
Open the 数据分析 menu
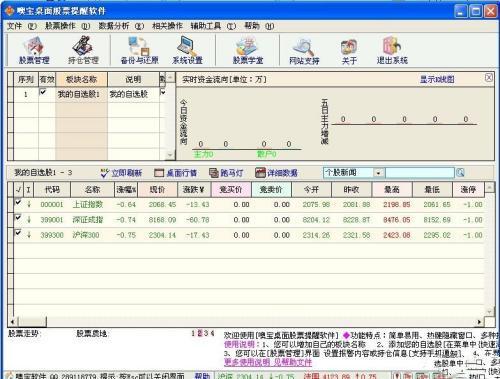pos(121,26)
